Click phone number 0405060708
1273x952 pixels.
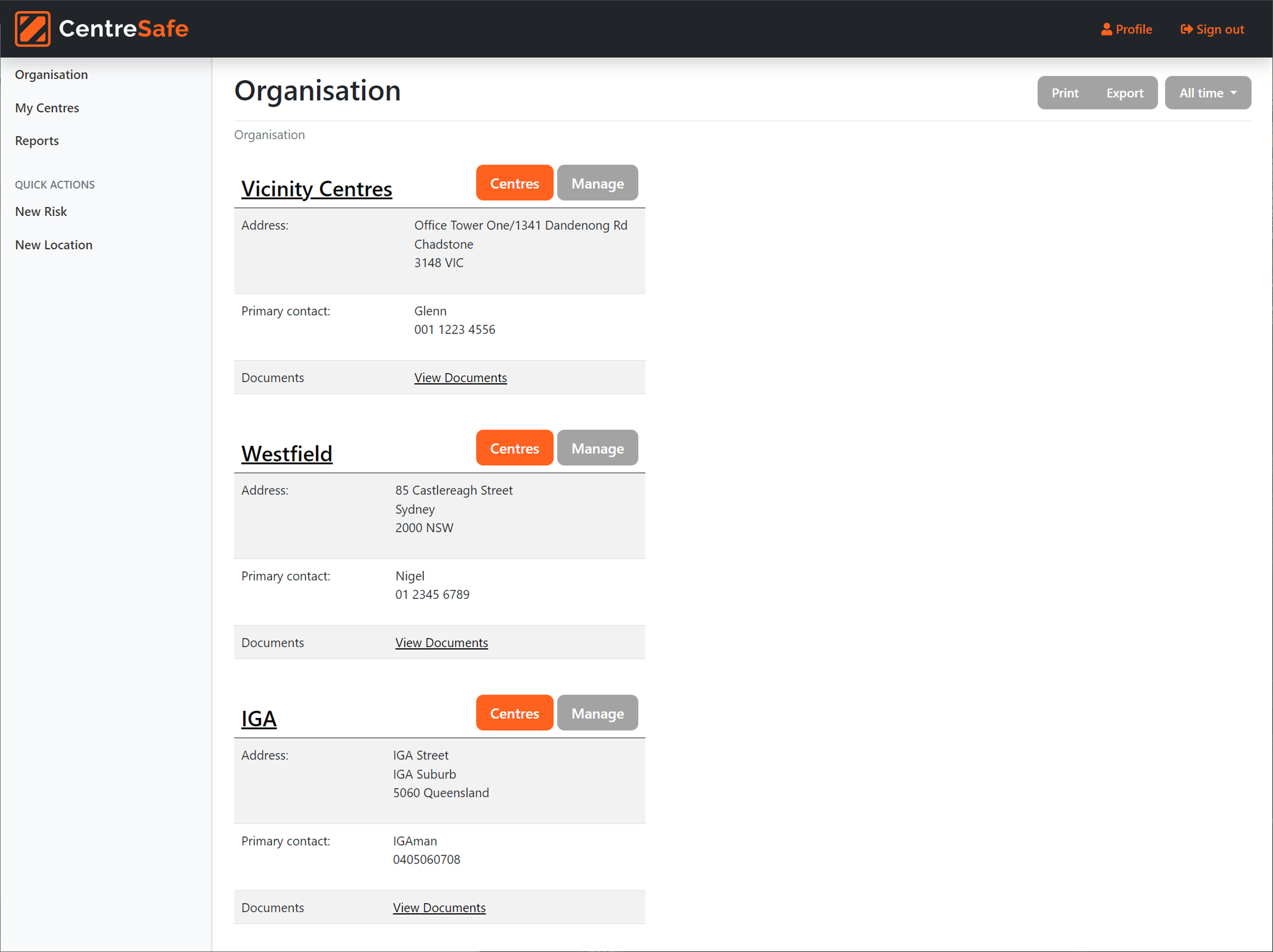click(x=426, y=859)
